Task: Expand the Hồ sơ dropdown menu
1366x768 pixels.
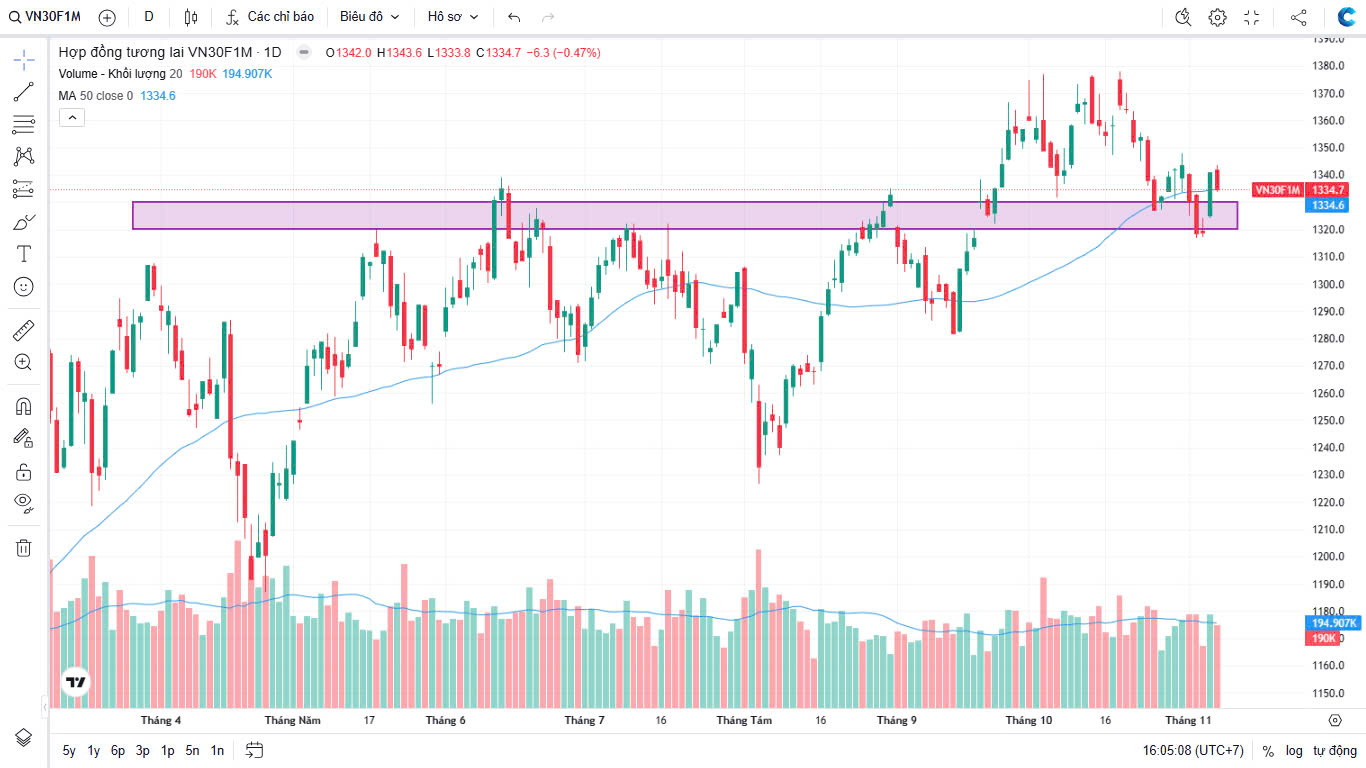Action: click(x=453, y=17)
